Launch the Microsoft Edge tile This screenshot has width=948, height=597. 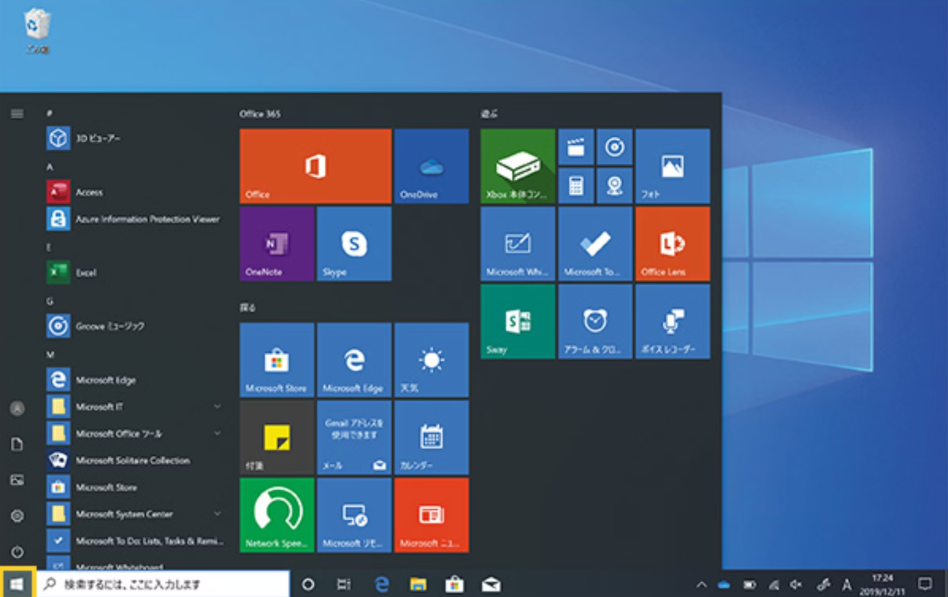coord(354,360)
